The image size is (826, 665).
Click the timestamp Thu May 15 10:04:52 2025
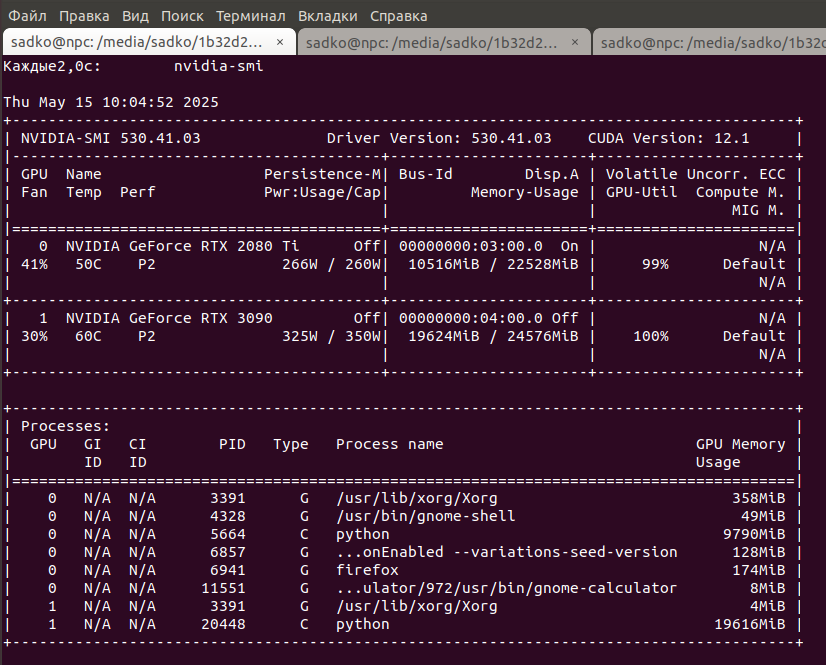(x=111, y=102)
